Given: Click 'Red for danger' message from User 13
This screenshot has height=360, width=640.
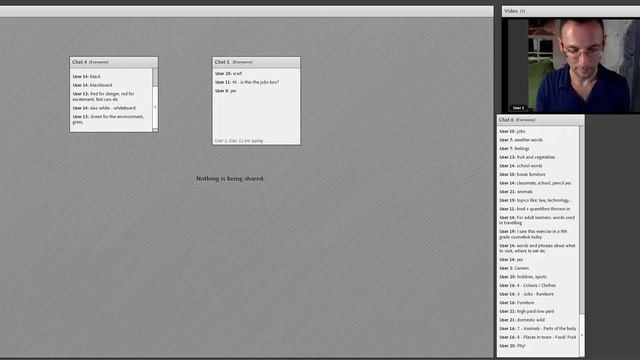Looking at the screenshot, I should (104, 96).
